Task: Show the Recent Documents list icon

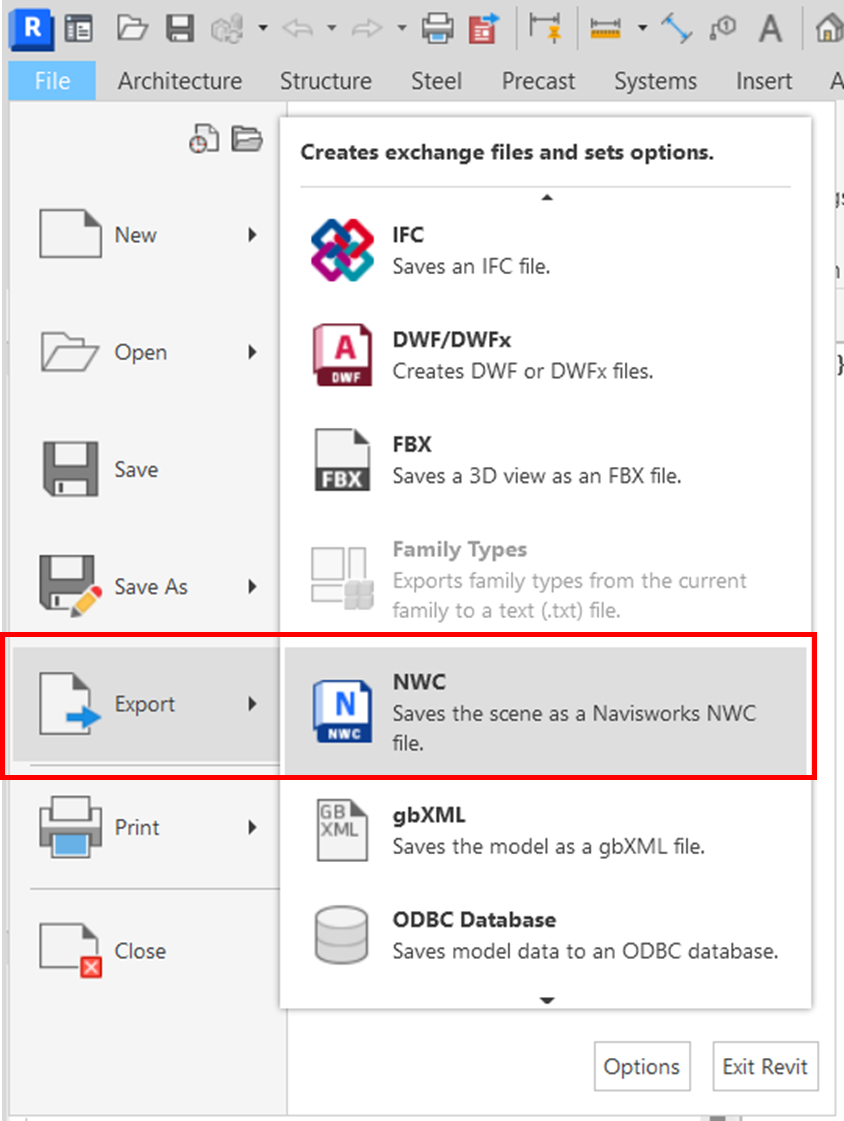Action: tap(203, 140)
